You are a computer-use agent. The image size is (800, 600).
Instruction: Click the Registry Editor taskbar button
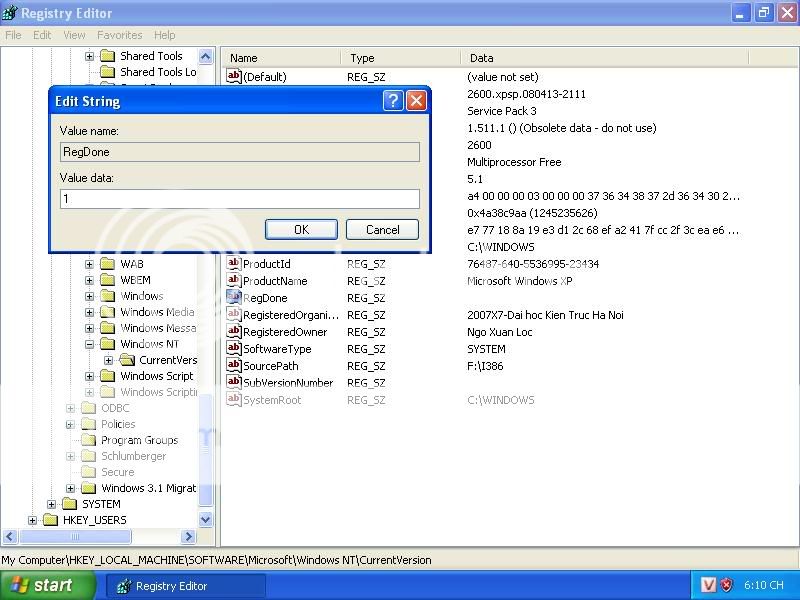[x=186, y=586]
